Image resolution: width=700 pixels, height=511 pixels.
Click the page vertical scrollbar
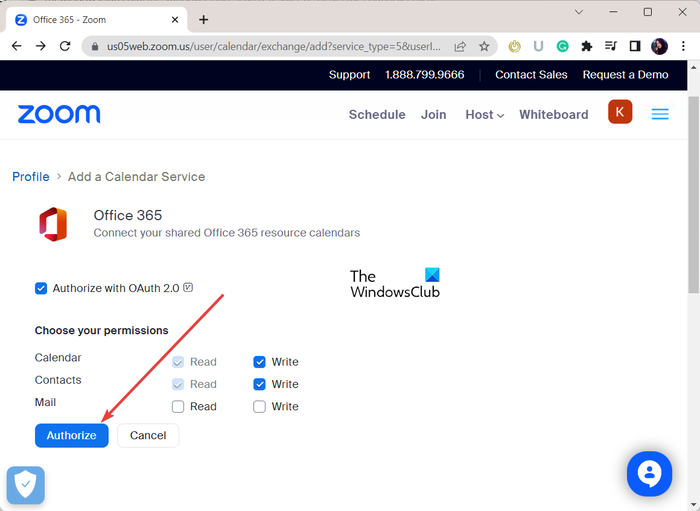pos(693,195)
